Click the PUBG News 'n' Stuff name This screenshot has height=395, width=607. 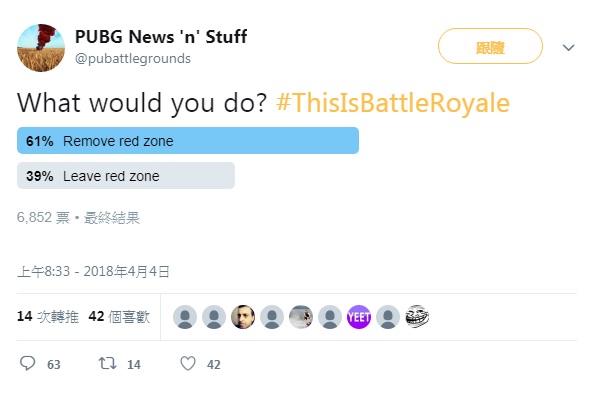161,37
